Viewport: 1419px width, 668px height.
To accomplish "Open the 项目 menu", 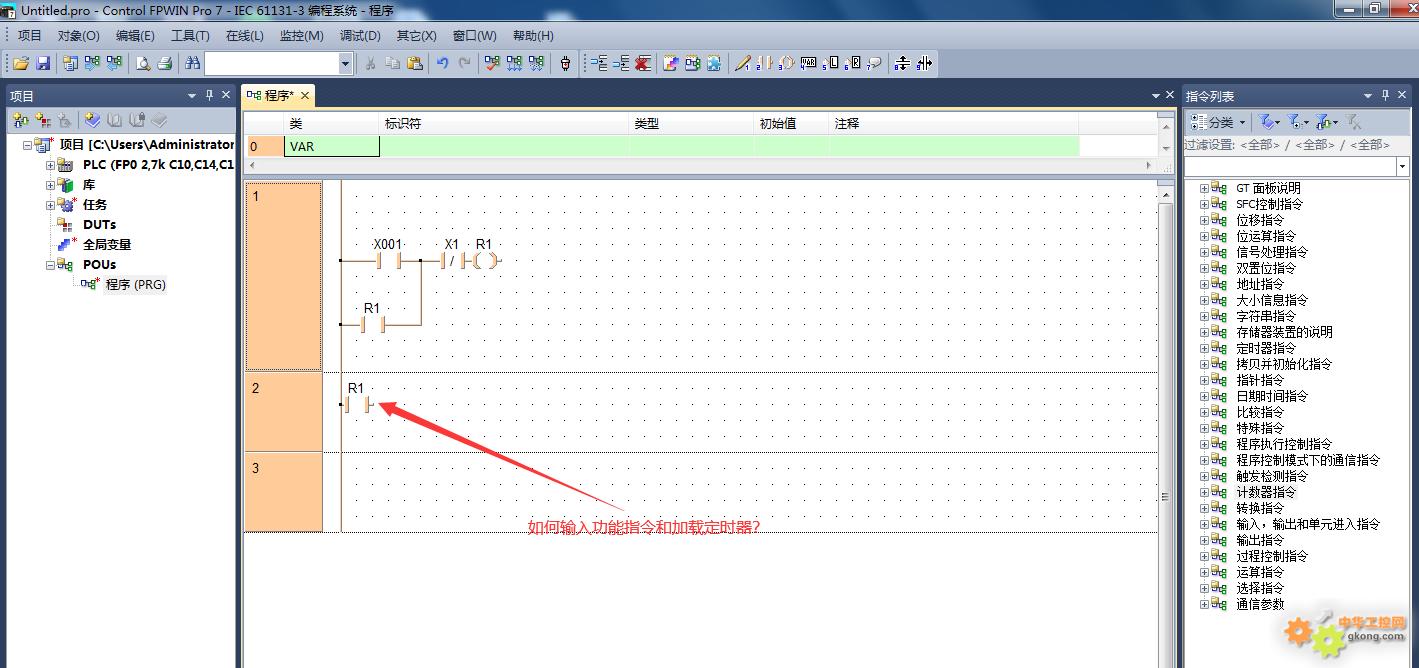I will (30, 35).
